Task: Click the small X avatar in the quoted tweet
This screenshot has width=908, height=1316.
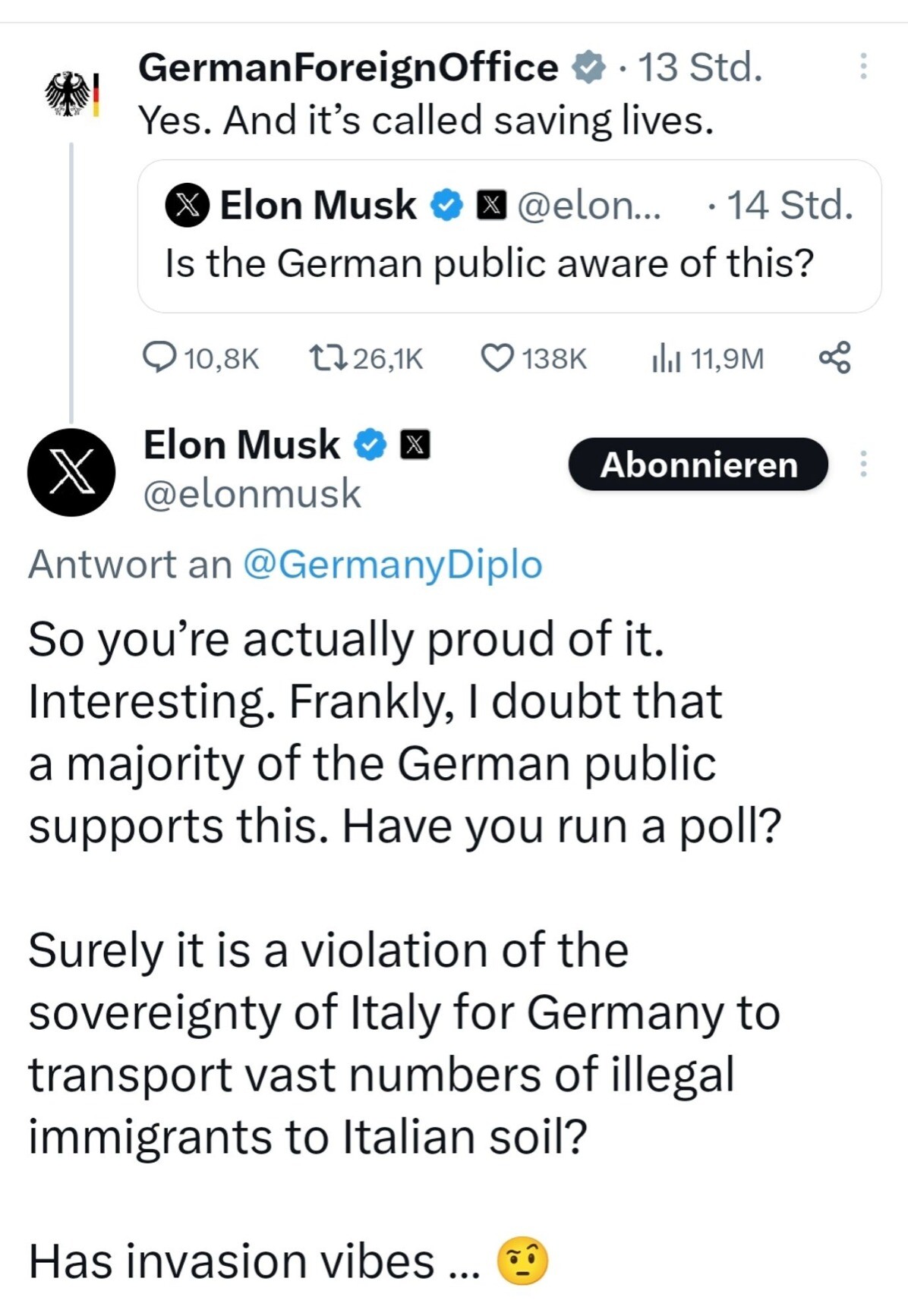Action: tap(187, 206)
